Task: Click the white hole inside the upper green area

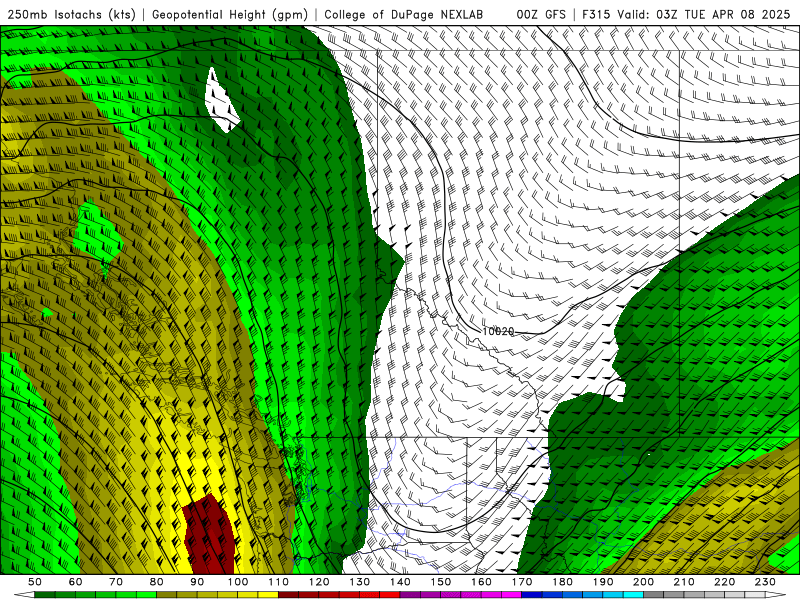Action: click(x=221, y=102)
